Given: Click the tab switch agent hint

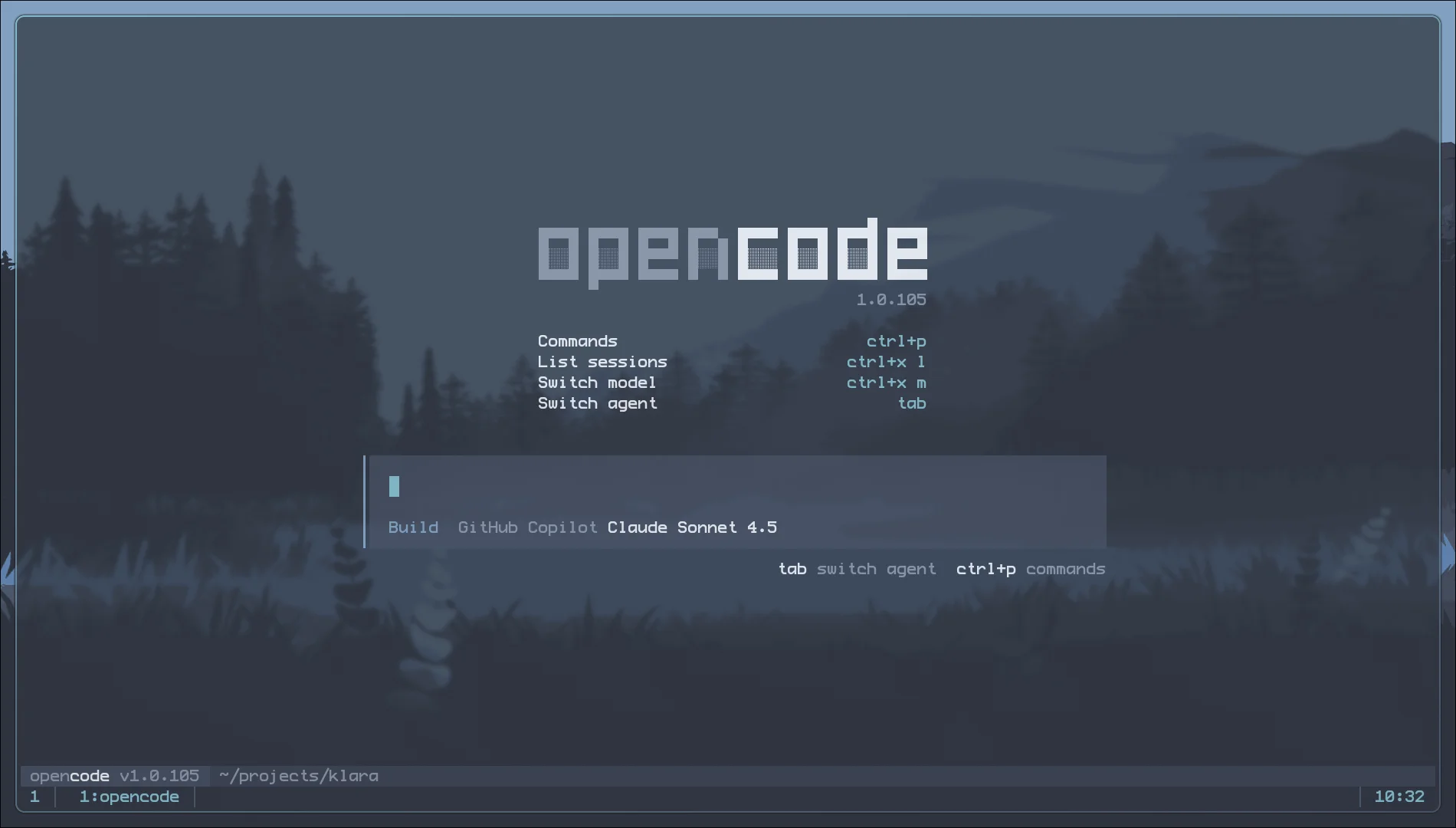Looking at the screenshot, I should [x=858, y=569].
